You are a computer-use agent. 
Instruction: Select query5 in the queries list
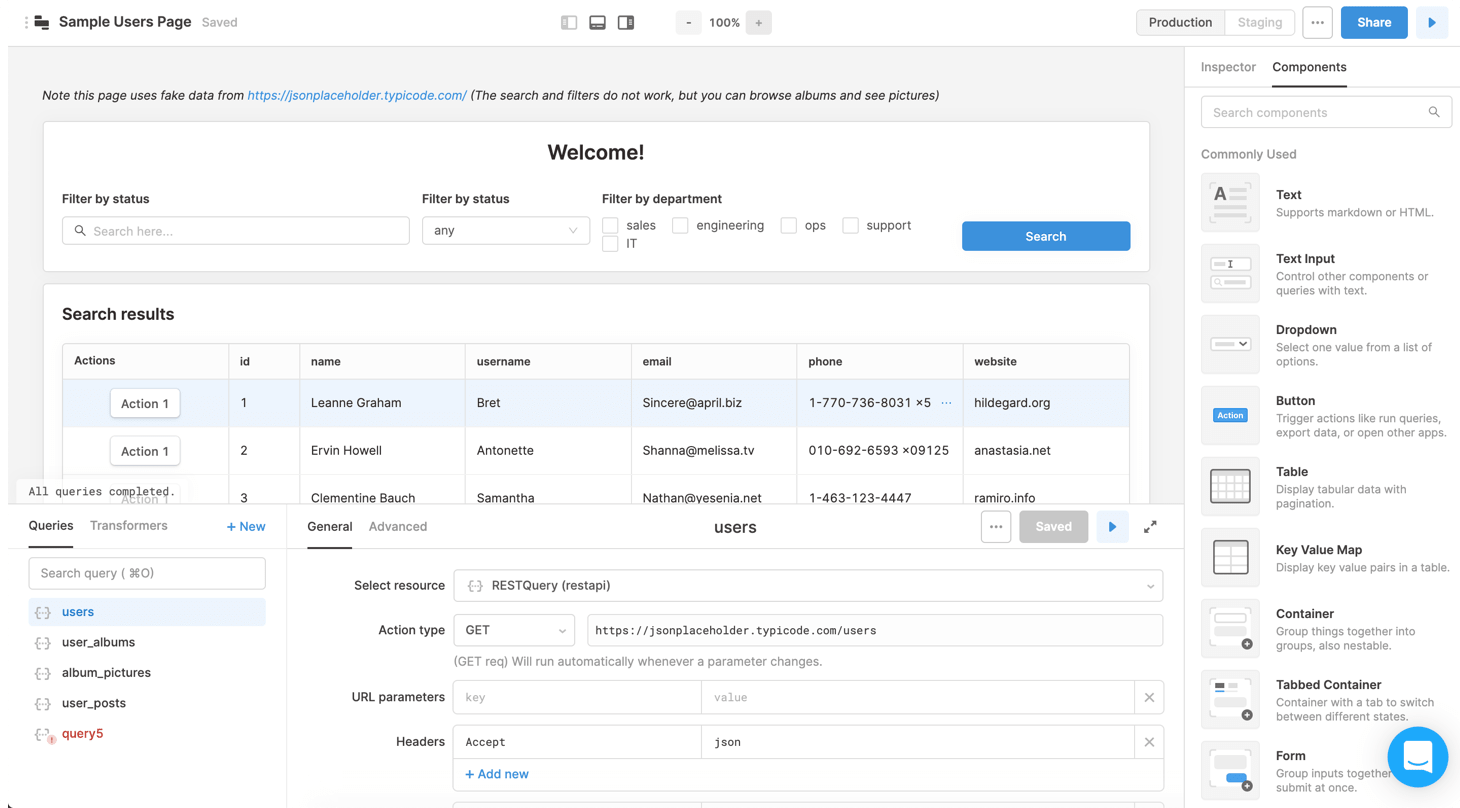pos(82,733)
